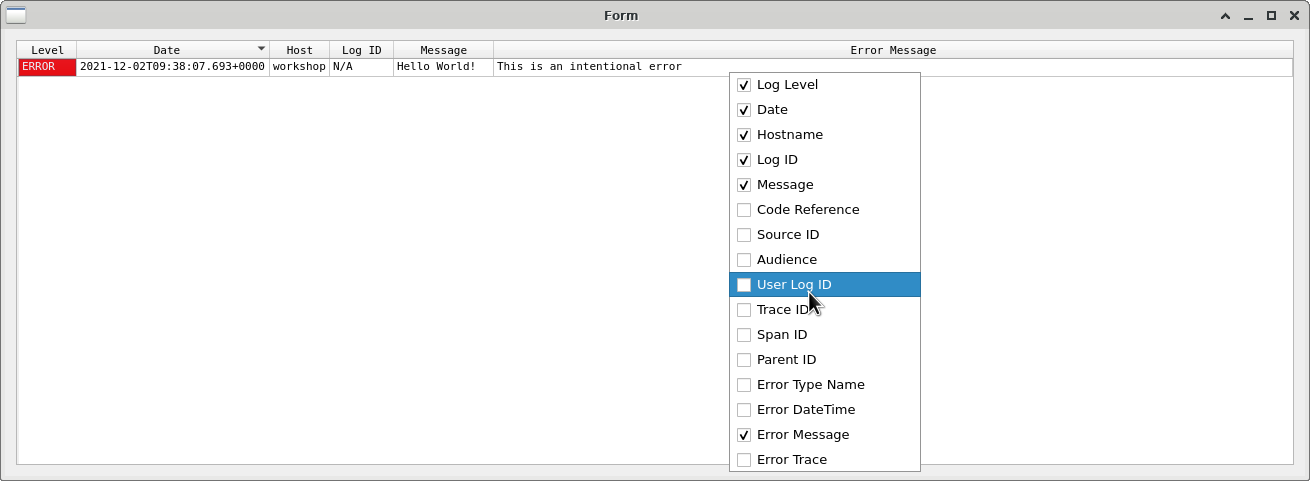Click the red ERROR level cell
This screenshot has width=1310, height=481.
point(47,67)
